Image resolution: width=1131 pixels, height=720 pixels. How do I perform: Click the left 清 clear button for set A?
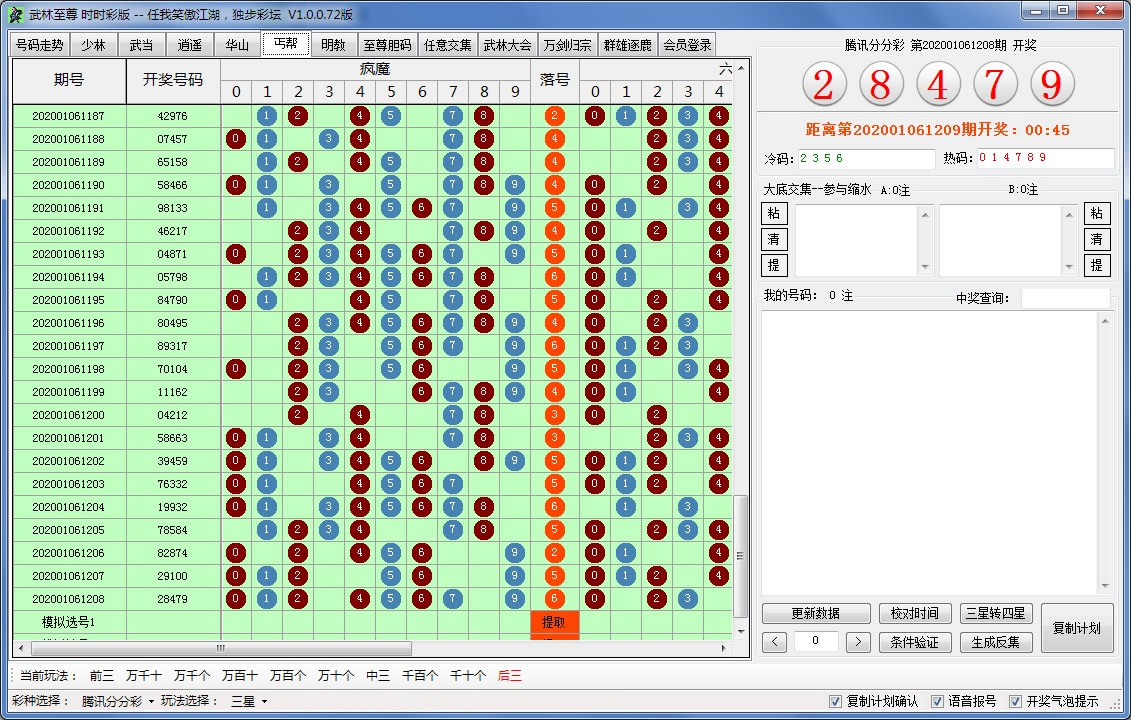(x=775, y=239)
